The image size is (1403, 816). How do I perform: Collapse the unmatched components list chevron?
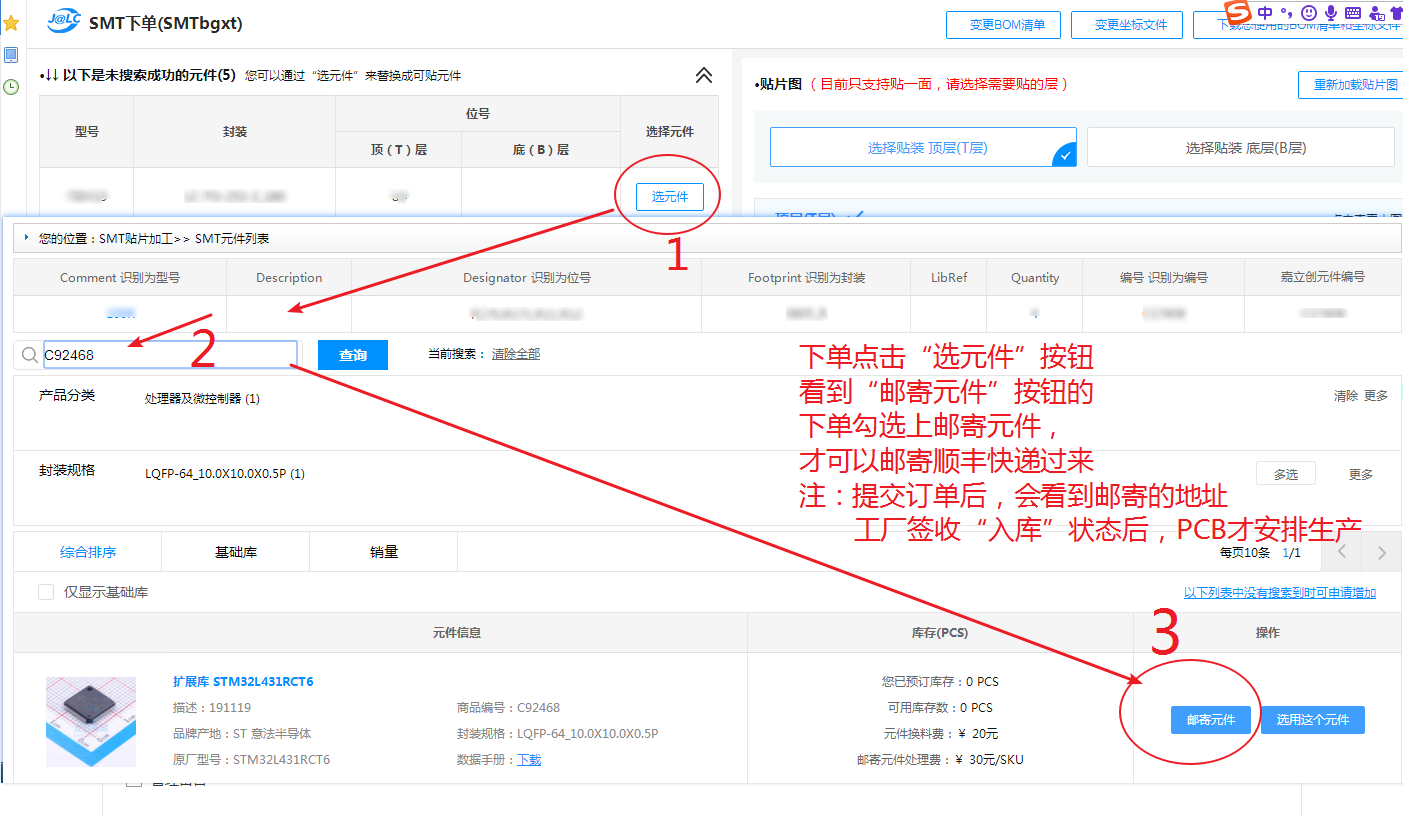704,76
